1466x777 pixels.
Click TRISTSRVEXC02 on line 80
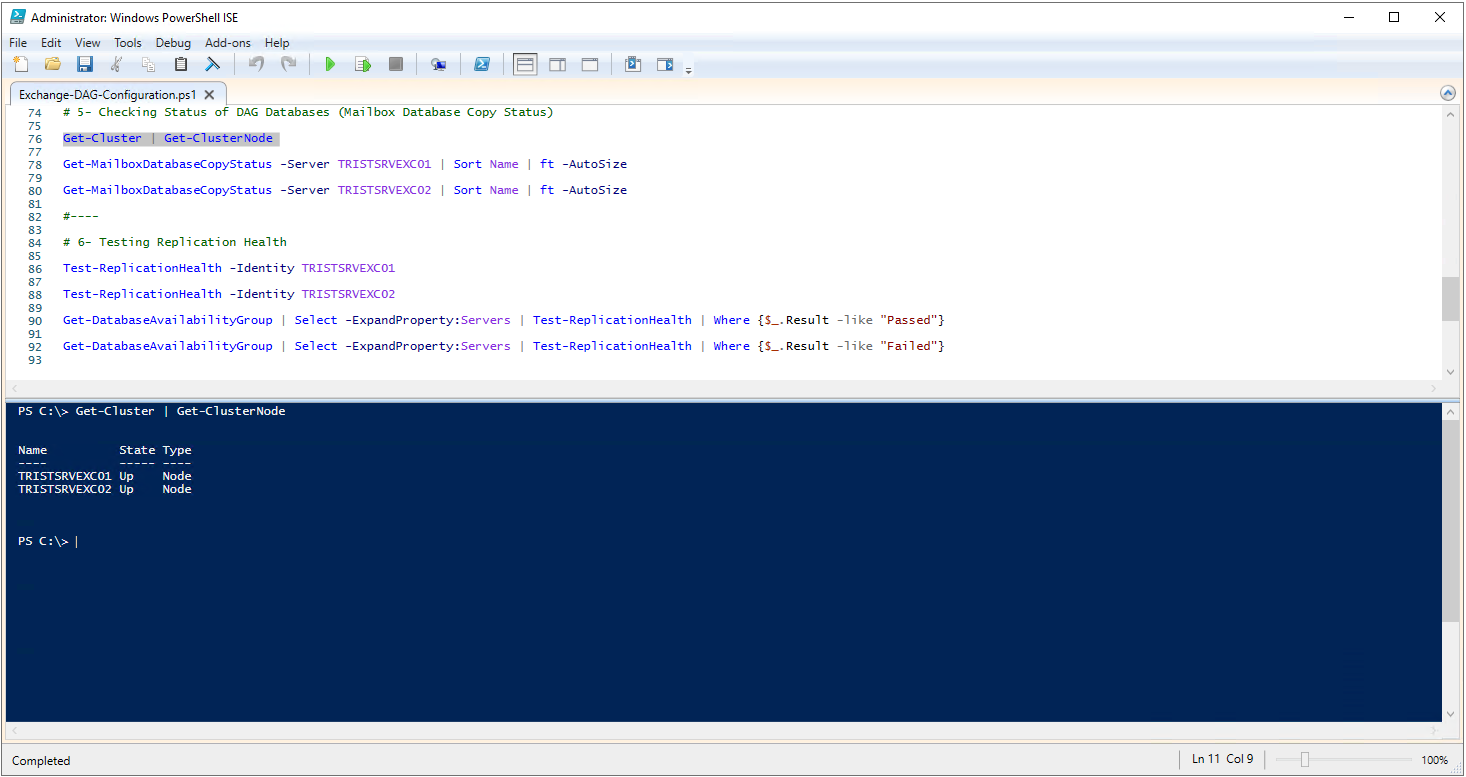(384, 190)
